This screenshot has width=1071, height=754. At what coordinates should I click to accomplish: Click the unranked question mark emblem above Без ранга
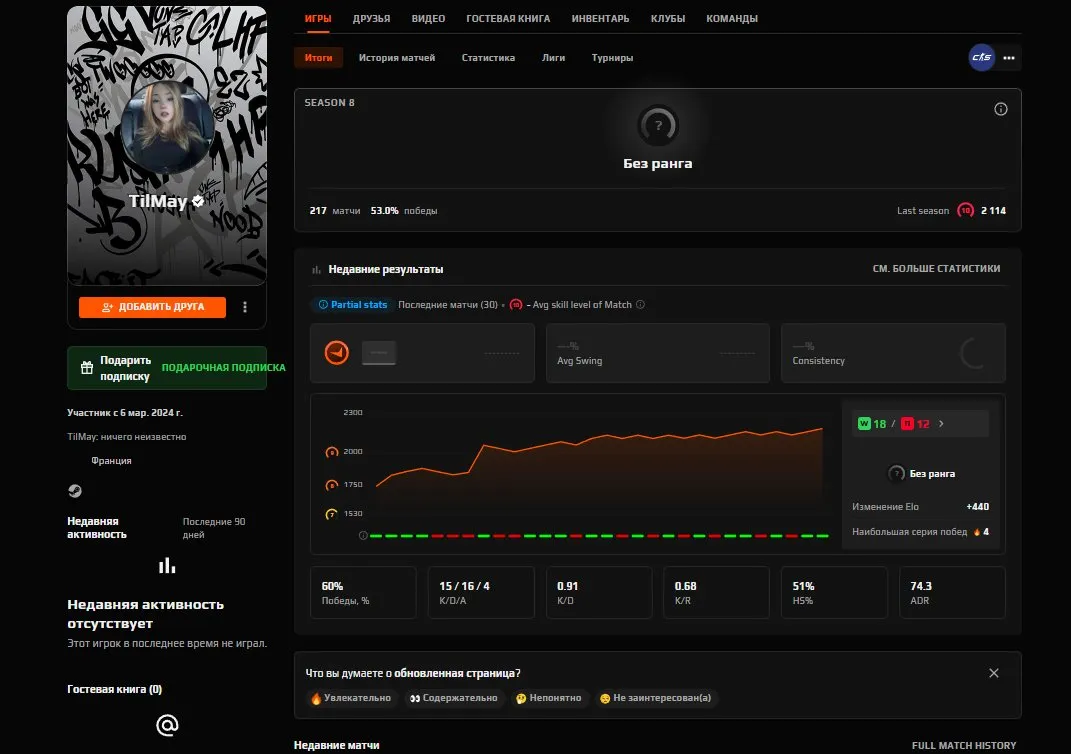[658, 126]
